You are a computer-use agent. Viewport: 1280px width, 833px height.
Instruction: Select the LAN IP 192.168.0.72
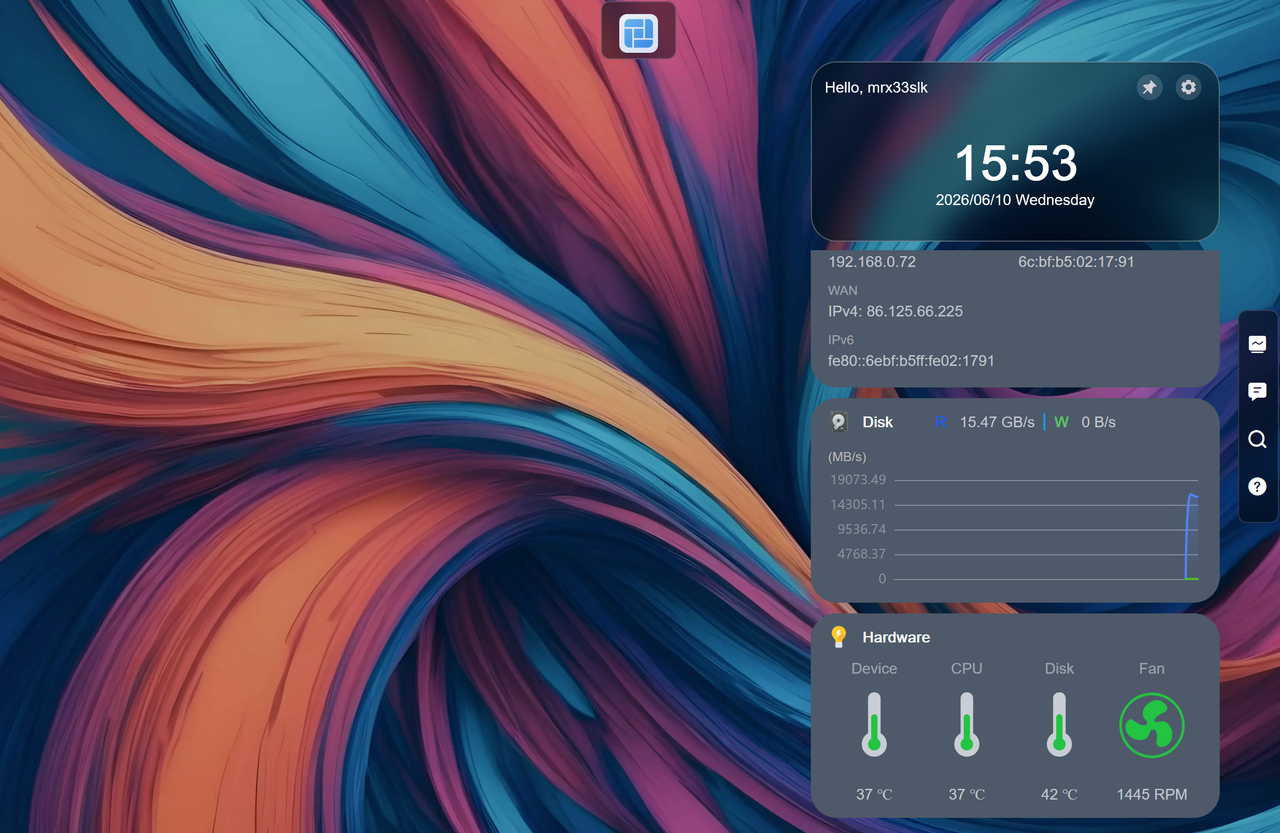(872, 262)
